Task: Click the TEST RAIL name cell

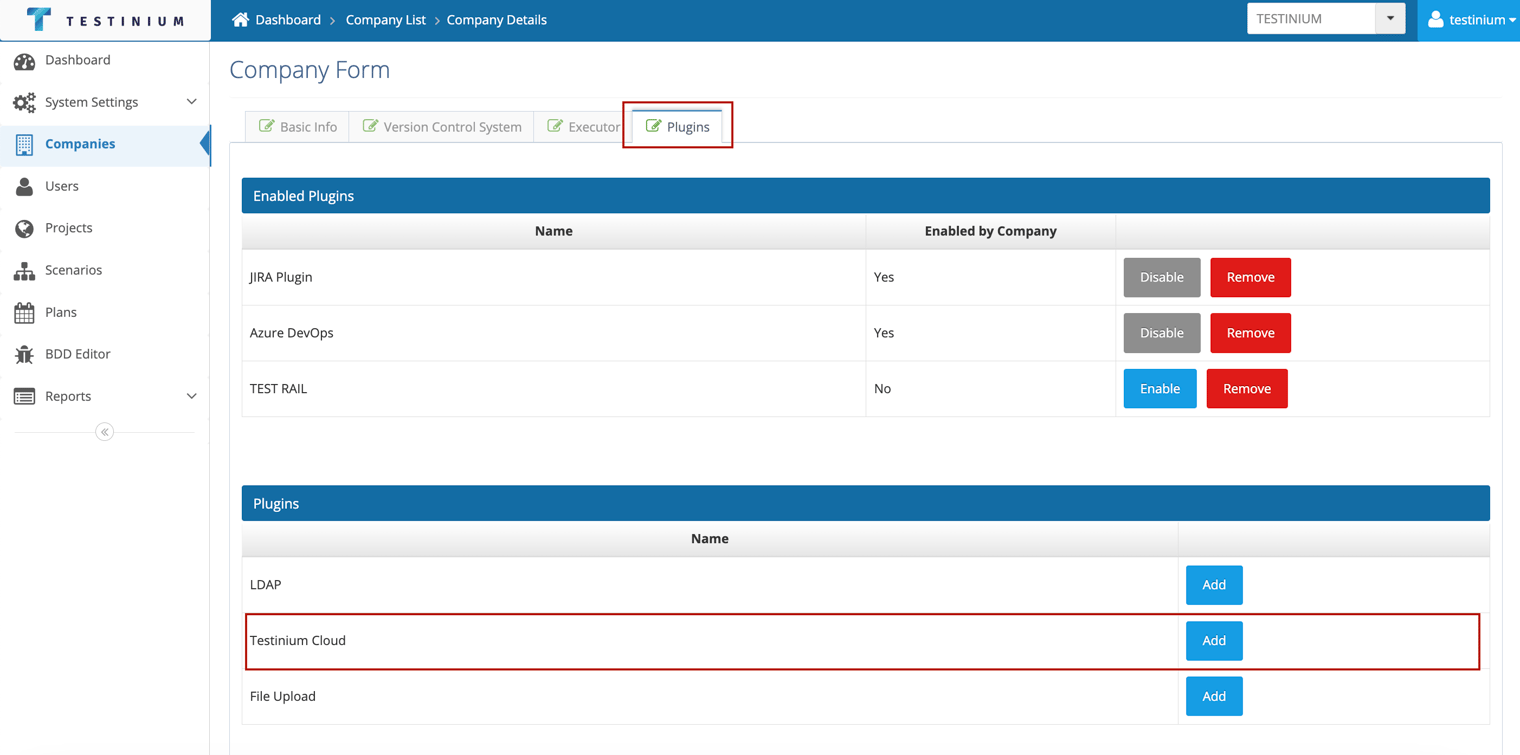Action: (x=553, y=389)
